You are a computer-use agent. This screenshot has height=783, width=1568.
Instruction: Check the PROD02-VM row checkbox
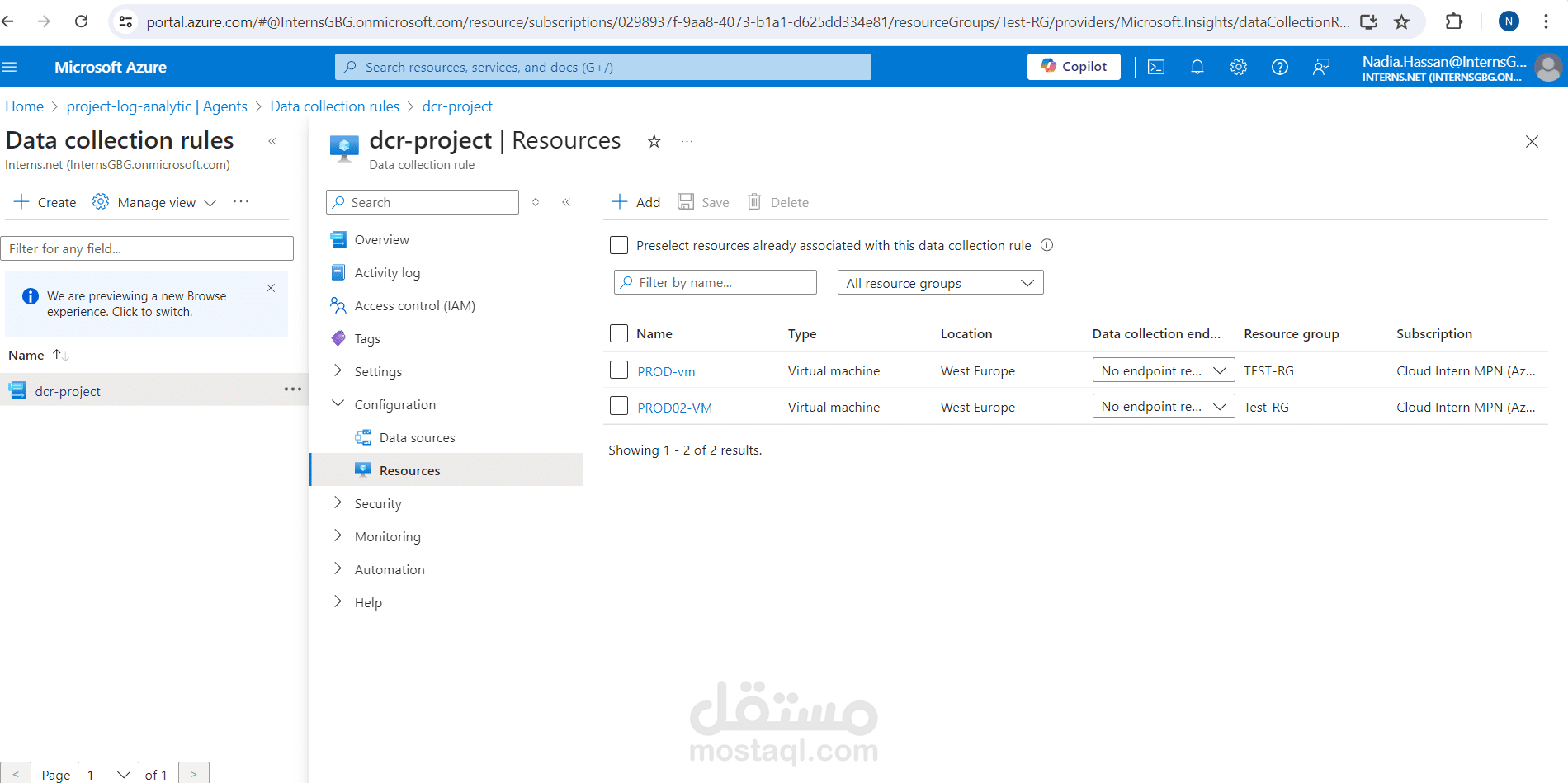point(619,406)
